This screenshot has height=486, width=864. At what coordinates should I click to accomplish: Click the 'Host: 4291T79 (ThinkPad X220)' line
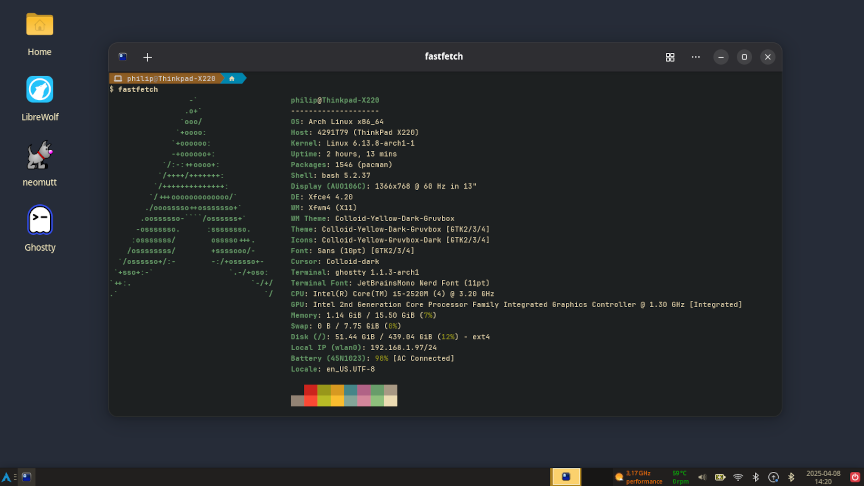pos(355,132)
